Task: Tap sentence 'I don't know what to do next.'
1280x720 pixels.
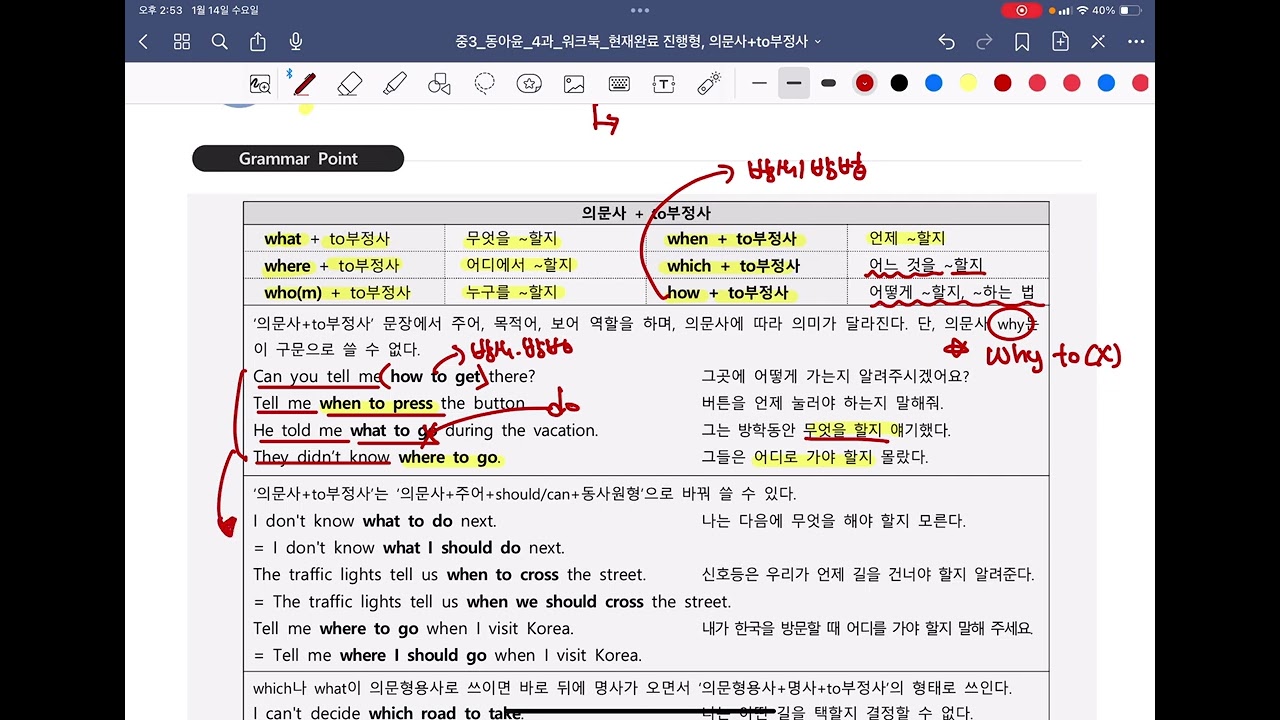Action: click(x=375, y=520)
